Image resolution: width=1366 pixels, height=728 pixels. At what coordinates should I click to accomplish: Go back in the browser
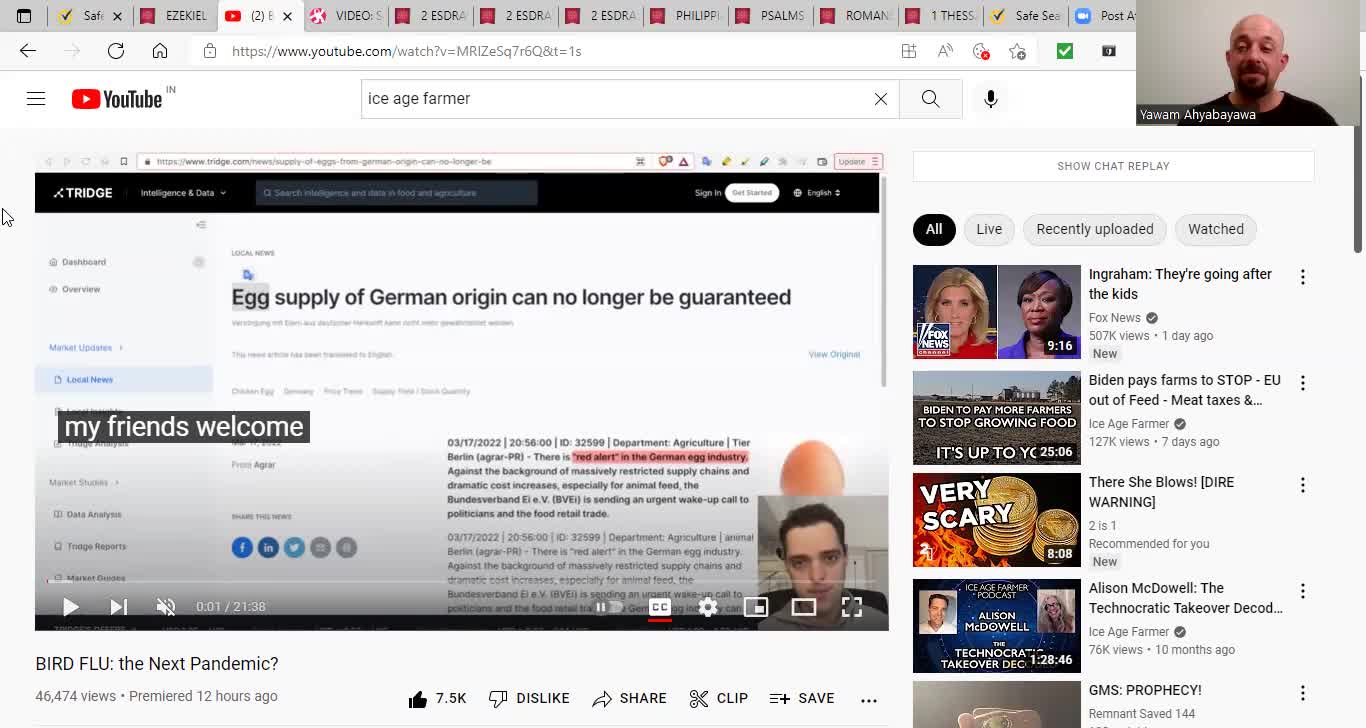tap(28, 51)
